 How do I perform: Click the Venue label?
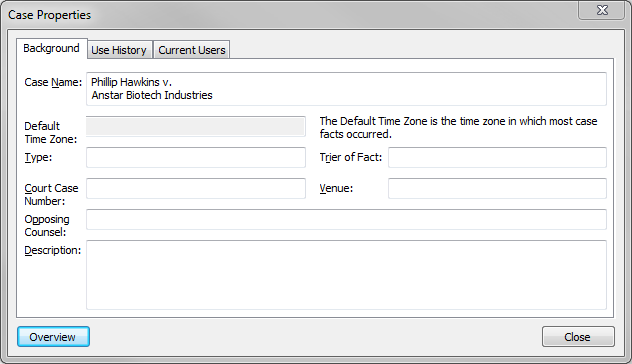click(x=336, y=188)
